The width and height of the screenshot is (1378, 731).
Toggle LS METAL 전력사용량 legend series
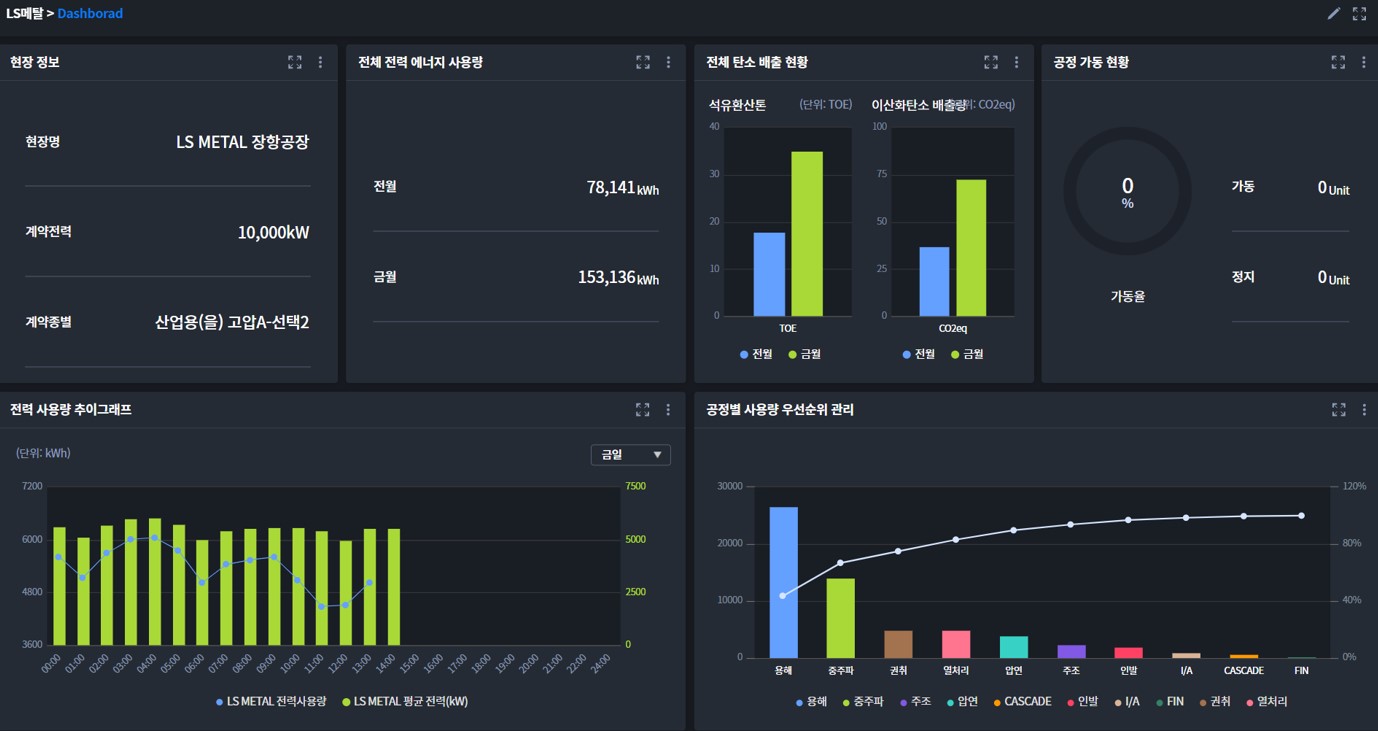coord(272,702)
